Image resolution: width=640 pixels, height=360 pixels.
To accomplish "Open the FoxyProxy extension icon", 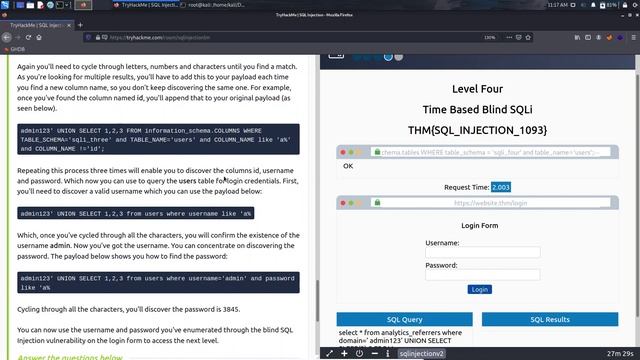I will (609, 38).
